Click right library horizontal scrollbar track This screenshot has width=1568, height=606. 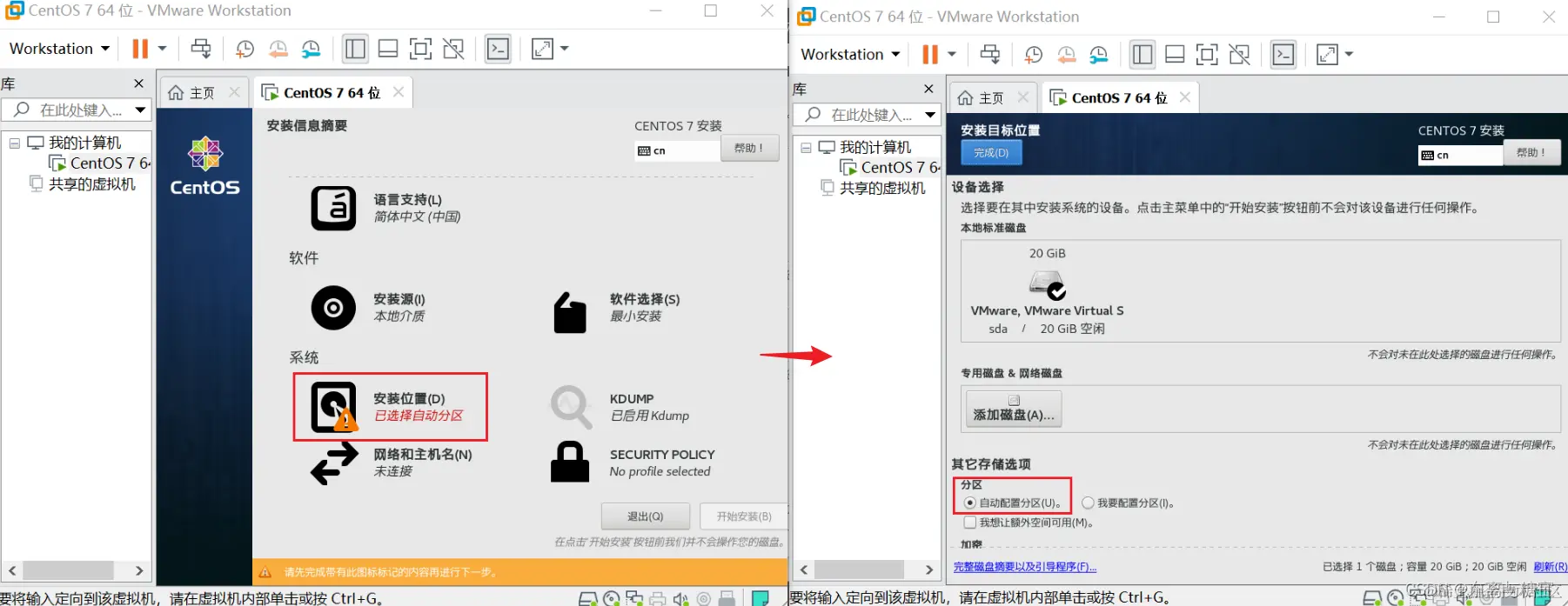[868, 569]
